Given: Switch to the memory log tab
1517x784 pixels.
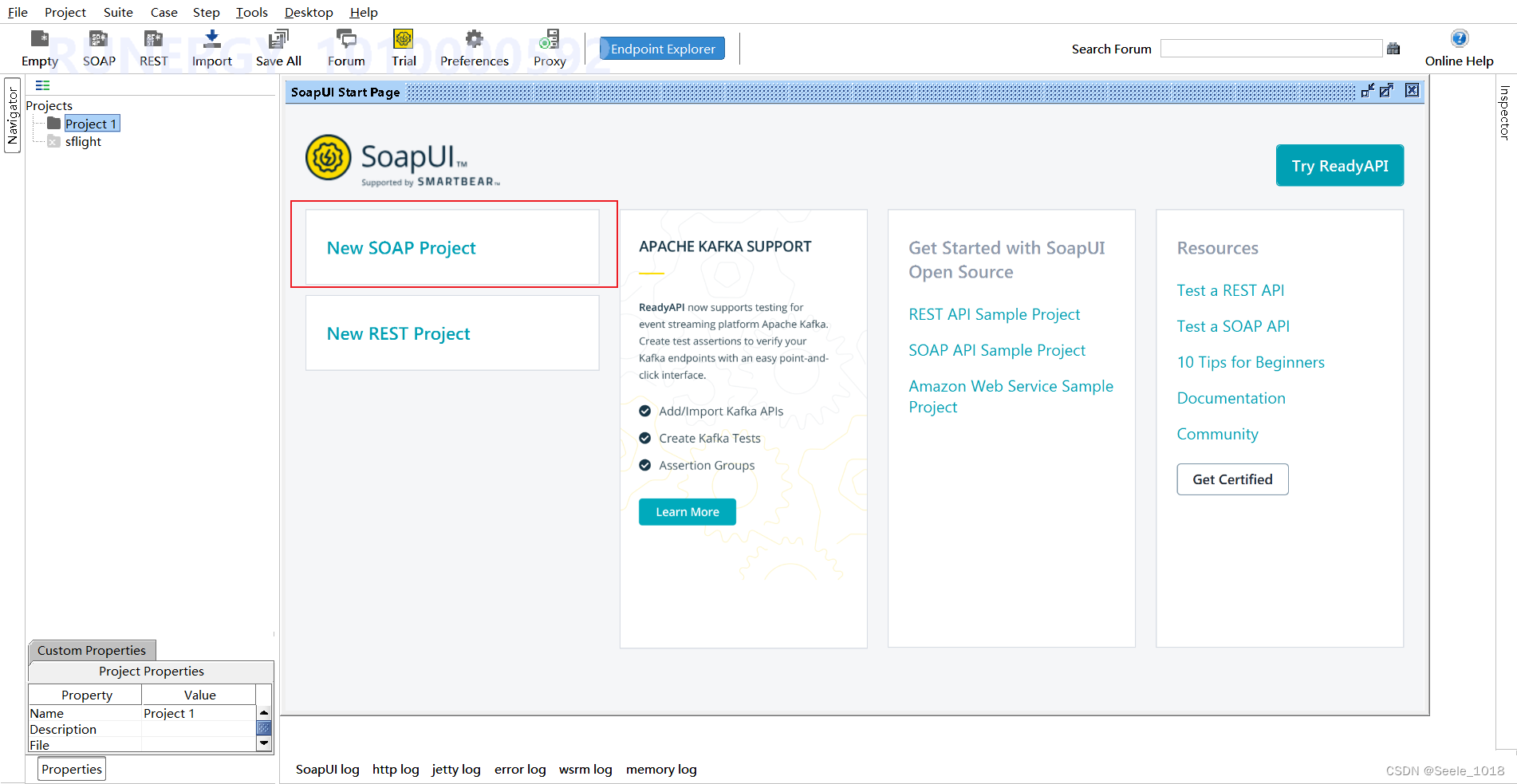Looking at the screenshot, I should 660,769.
